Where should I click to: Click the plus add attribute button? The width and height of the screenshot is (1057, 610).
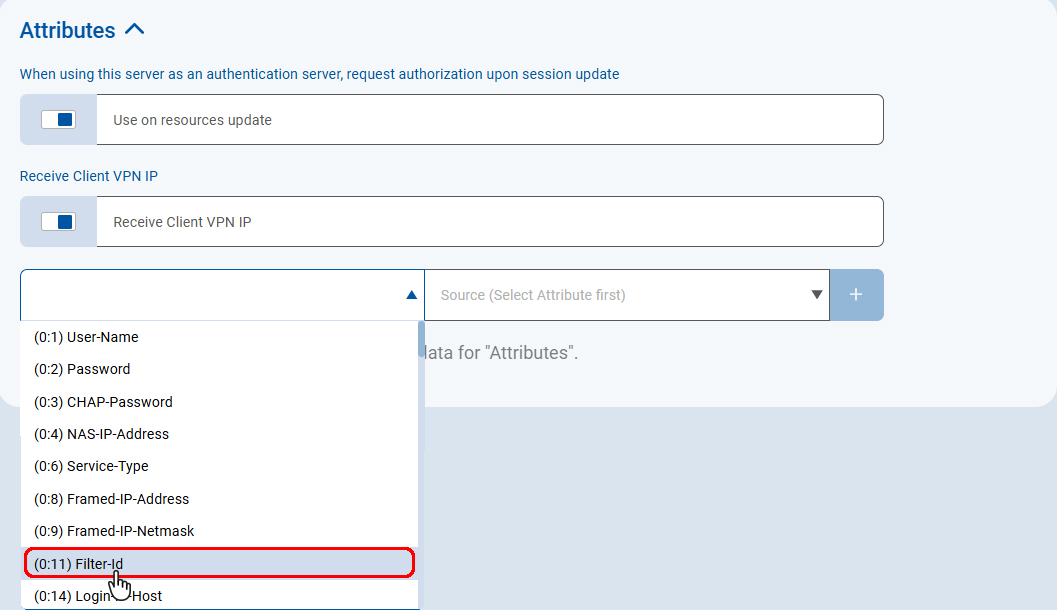pyautogui.click(x=856, y=295)
